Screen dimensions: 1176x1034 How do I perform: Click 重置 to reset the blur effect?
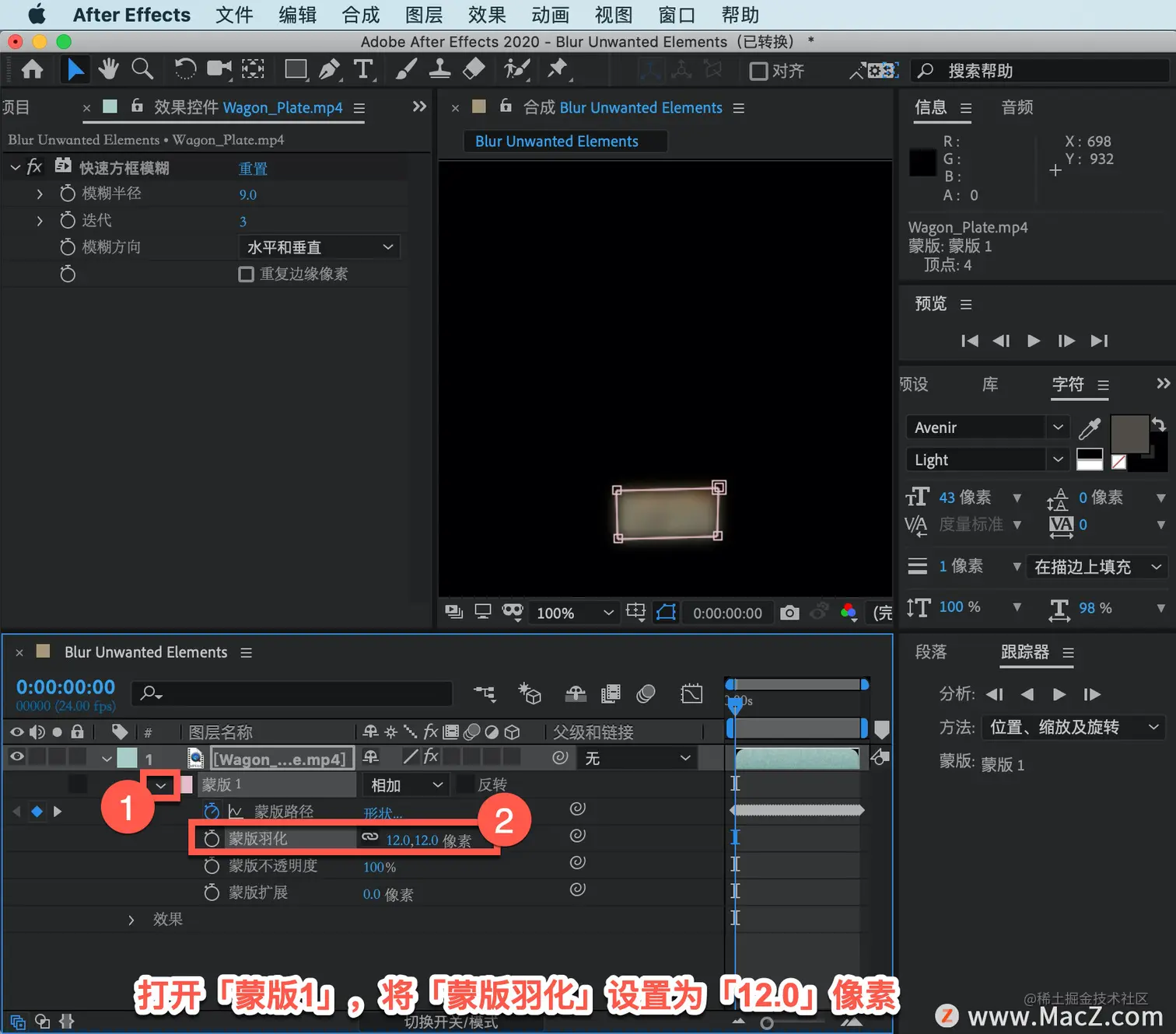253,168
